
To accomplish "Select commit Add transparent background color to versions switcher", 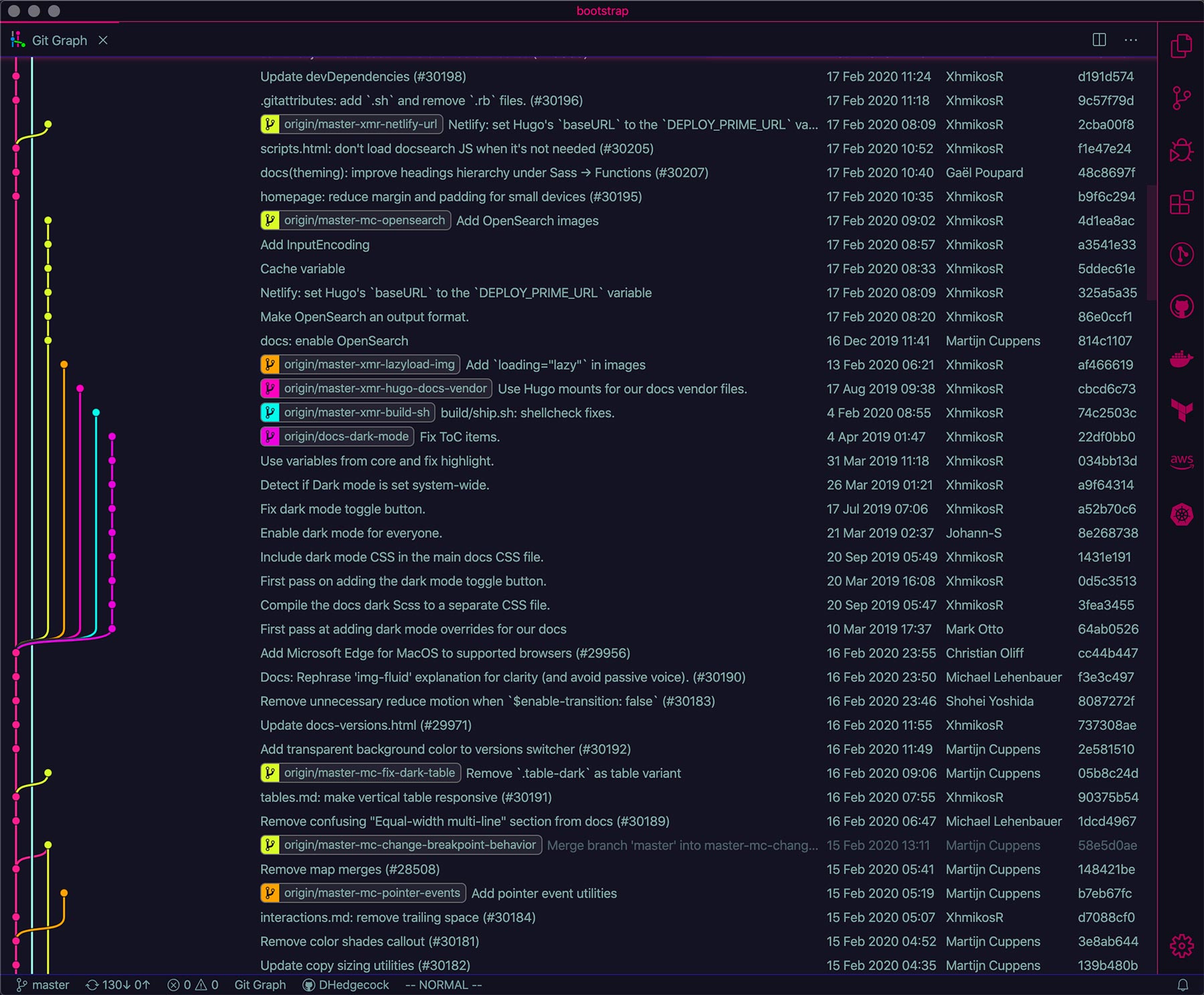I will pyautogui.click(x=445, y=749).
